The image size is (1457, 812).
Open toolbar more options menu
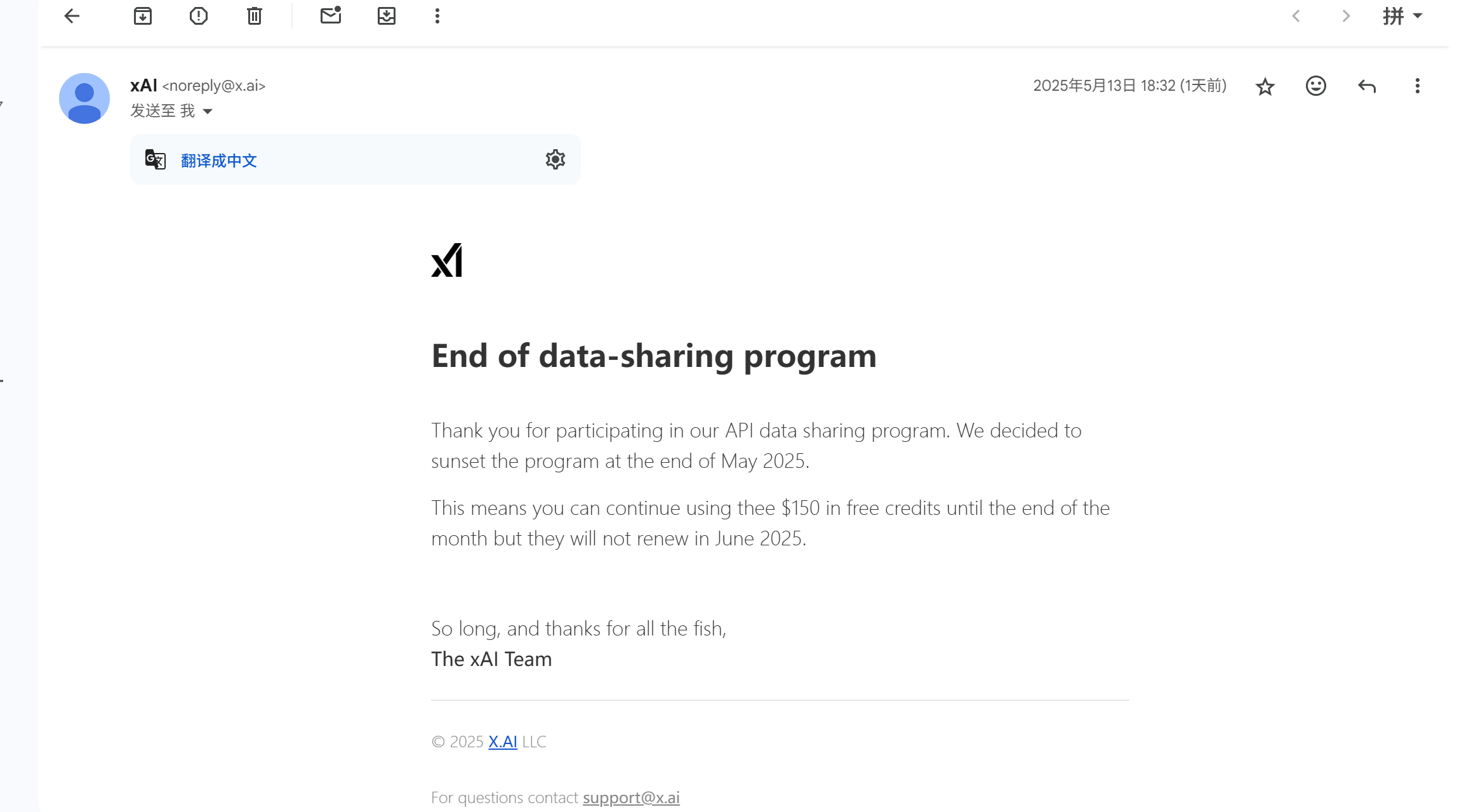pyautogui.click(x=437, y=16)
